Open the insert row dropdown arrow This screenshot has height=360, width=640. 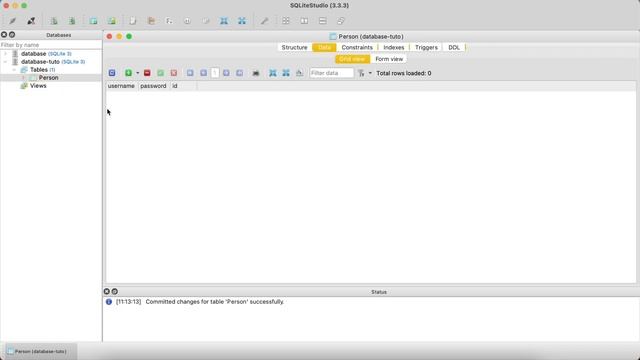click(138, 73)
